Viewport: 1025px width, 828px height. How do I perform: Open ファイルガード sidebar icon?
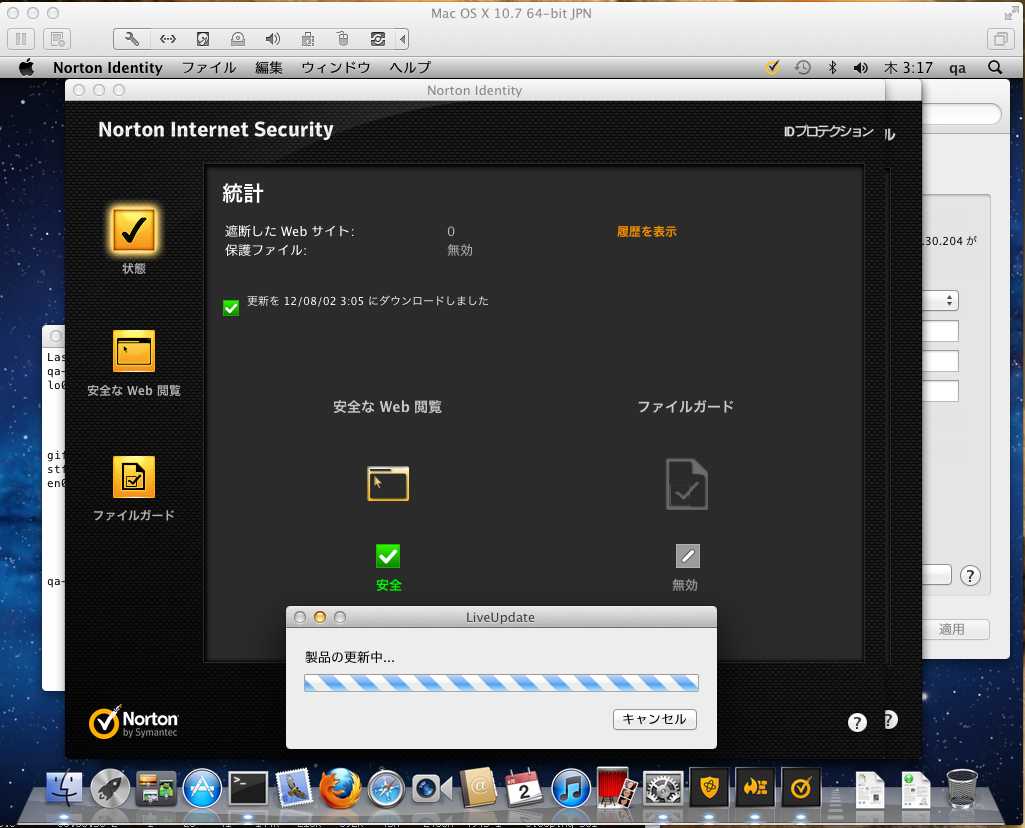(x=134, y=477)
